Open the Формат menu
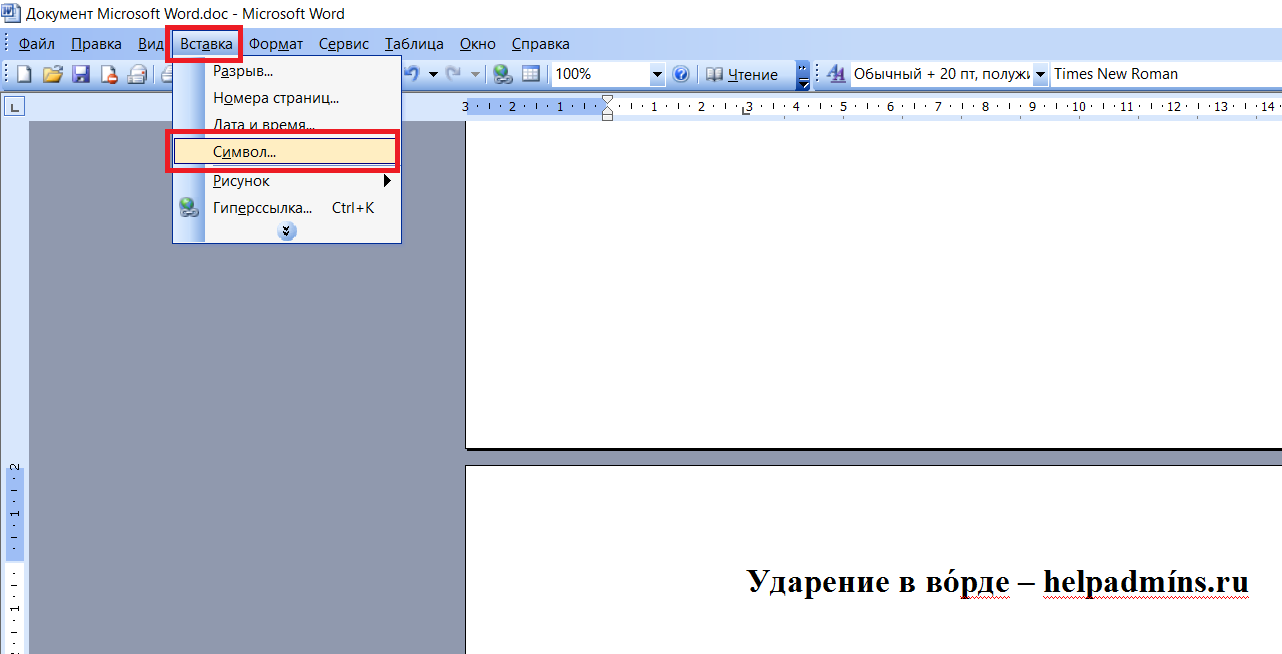The height and width of the screenshot is (654, 1282). pos(276,44)
